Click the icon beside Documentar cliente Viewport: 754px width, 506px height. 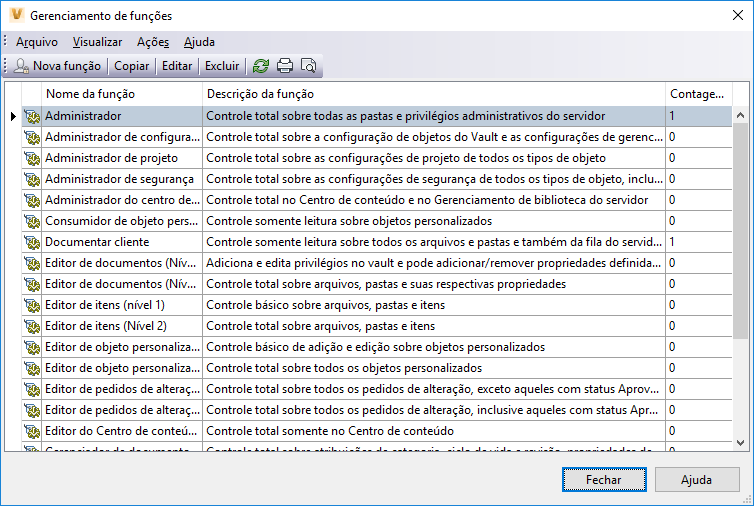(31, 242)
